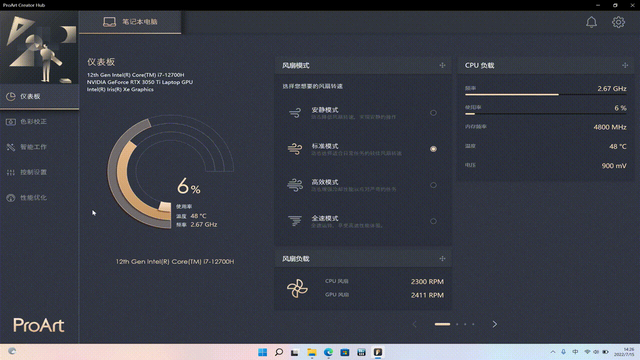Go to the previous dashboard page arrow
Screen dimensions: 640x360
(x=414, y=324)
